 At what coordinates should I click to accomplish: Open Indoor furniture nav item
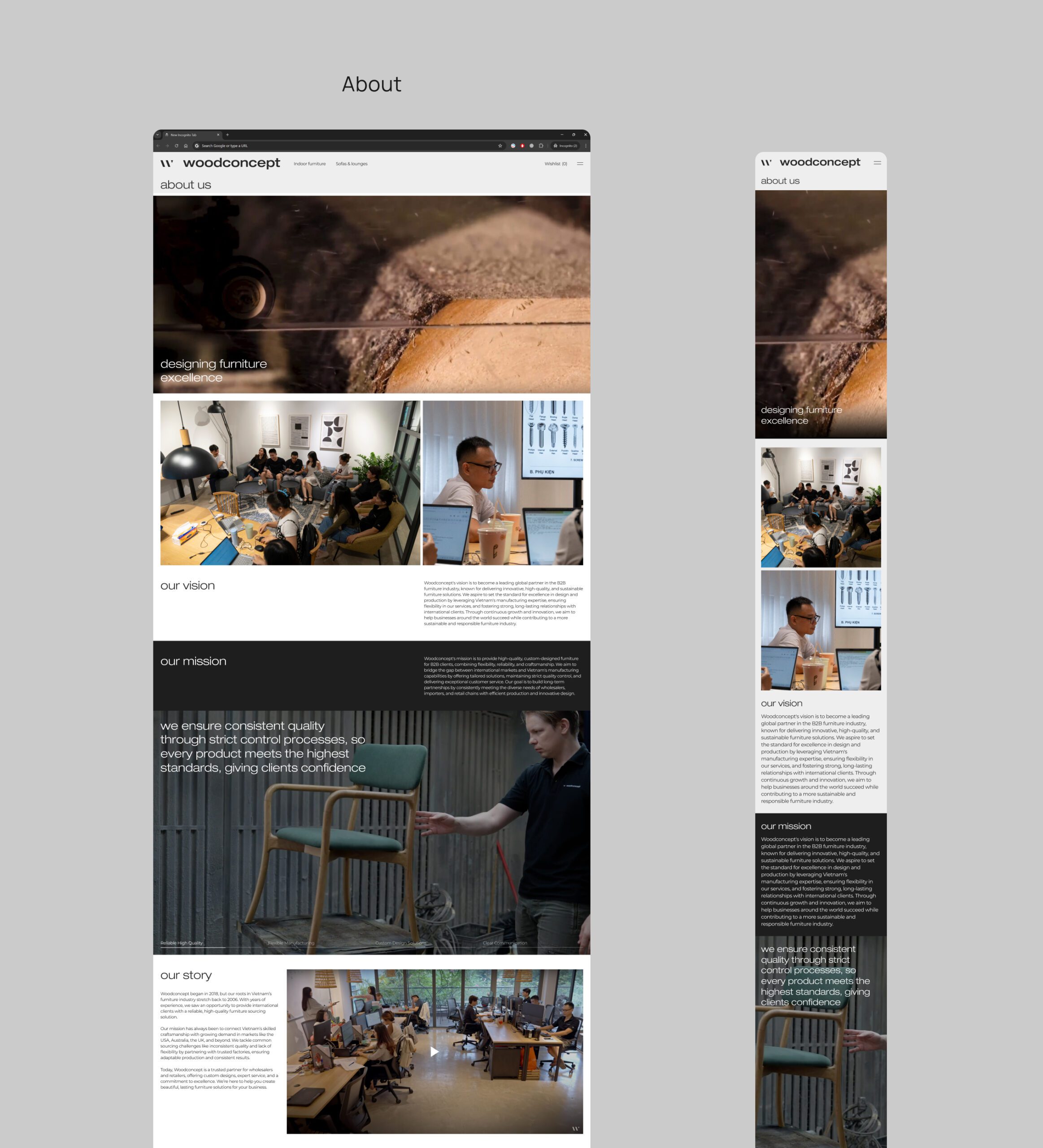309,164
